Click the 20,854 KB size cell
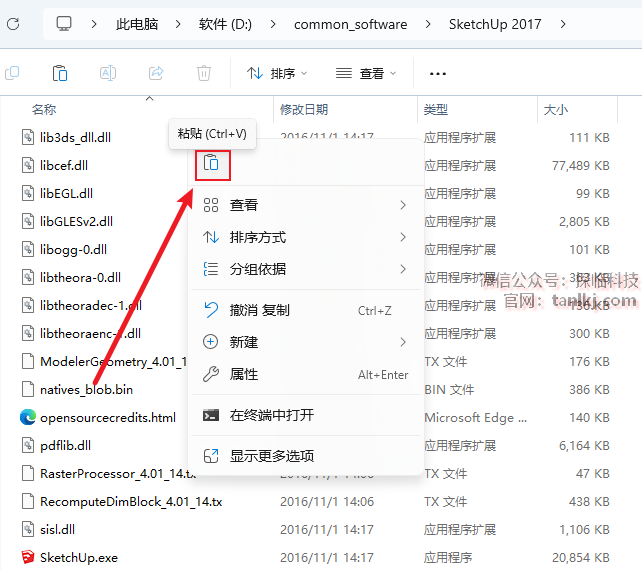This screenshot has height=573, width=642. coord(581,557)
